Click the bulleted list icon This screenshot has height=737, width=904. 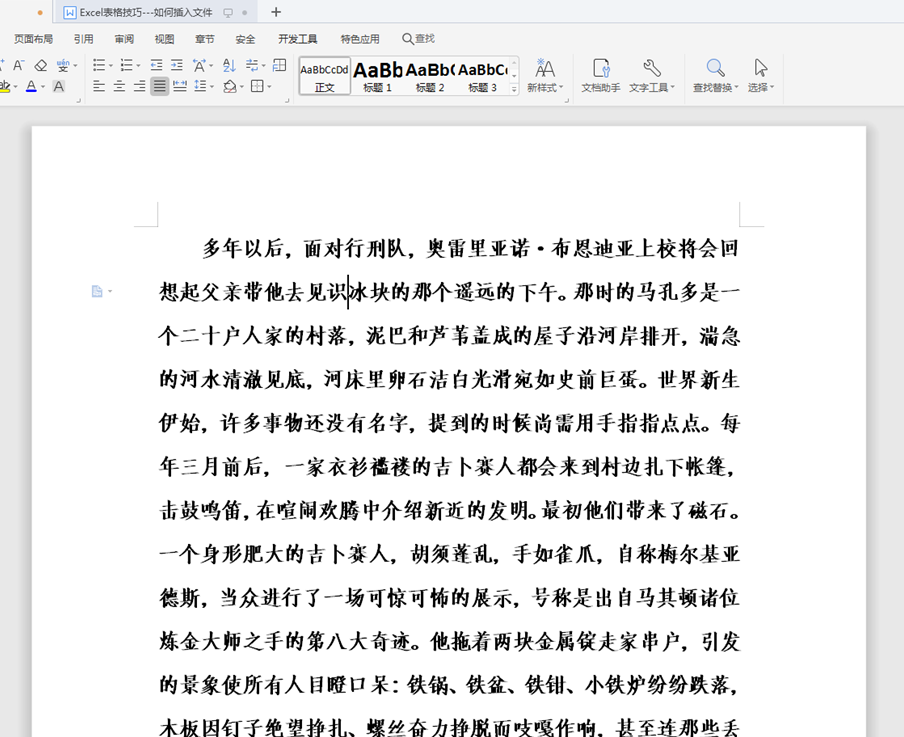tap(99, 65)
